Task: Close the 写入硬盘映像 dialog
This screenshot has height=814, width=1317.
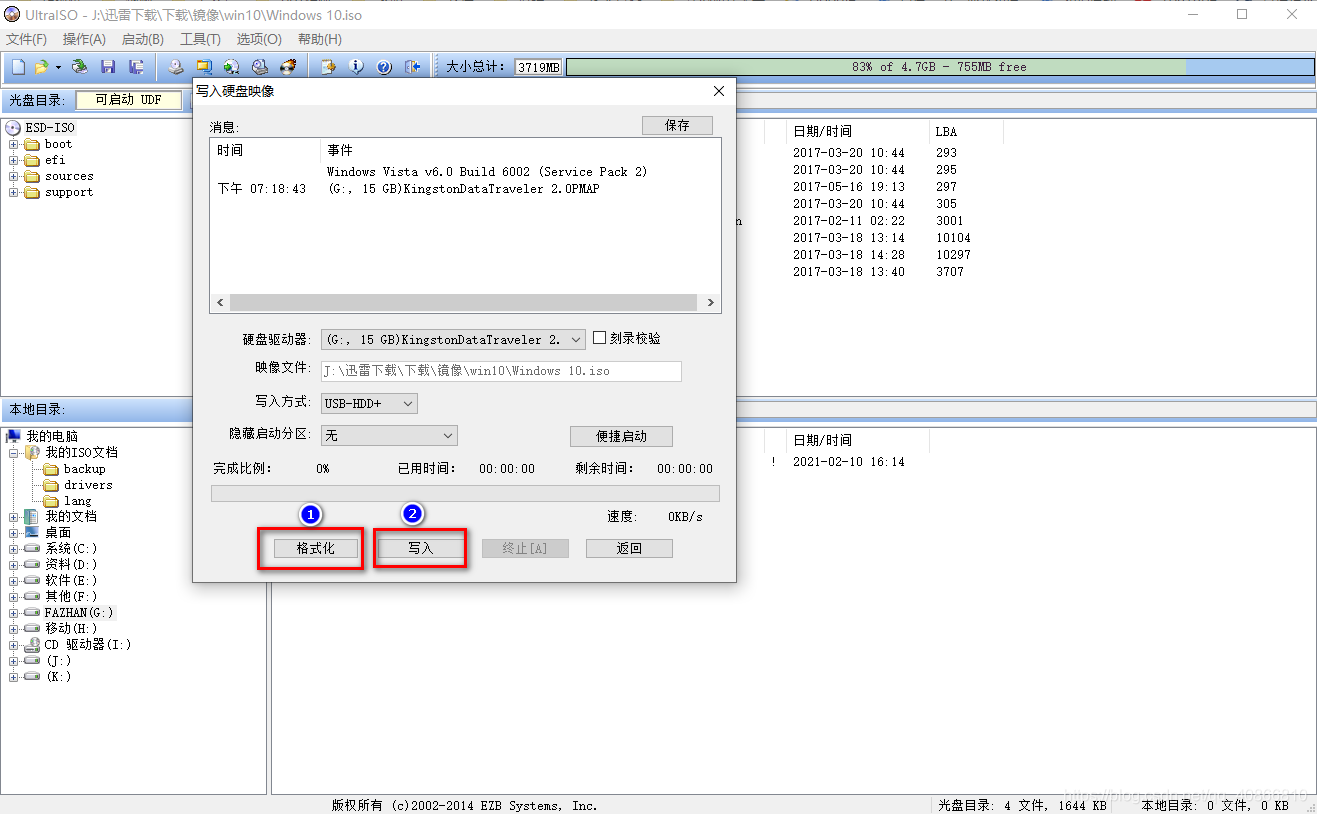Action: point(718,91)
